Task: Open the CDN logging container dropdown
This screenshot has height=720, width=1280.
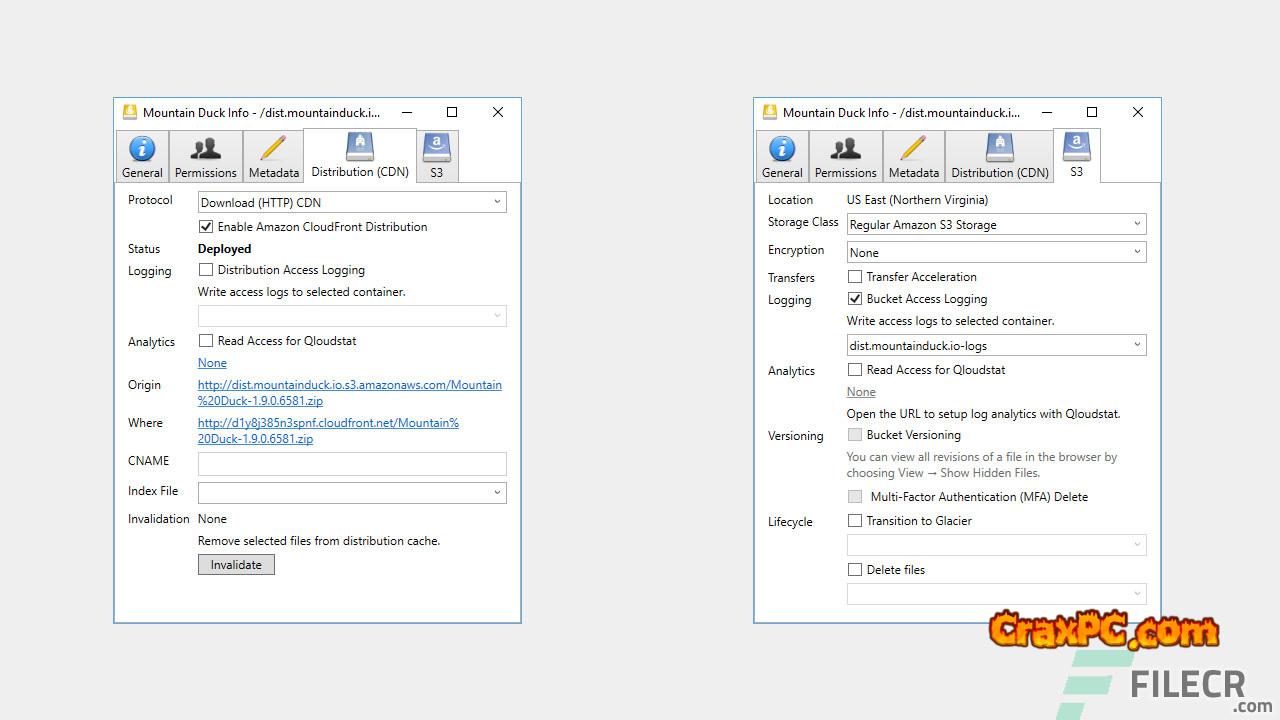Action: click(352, 316)
